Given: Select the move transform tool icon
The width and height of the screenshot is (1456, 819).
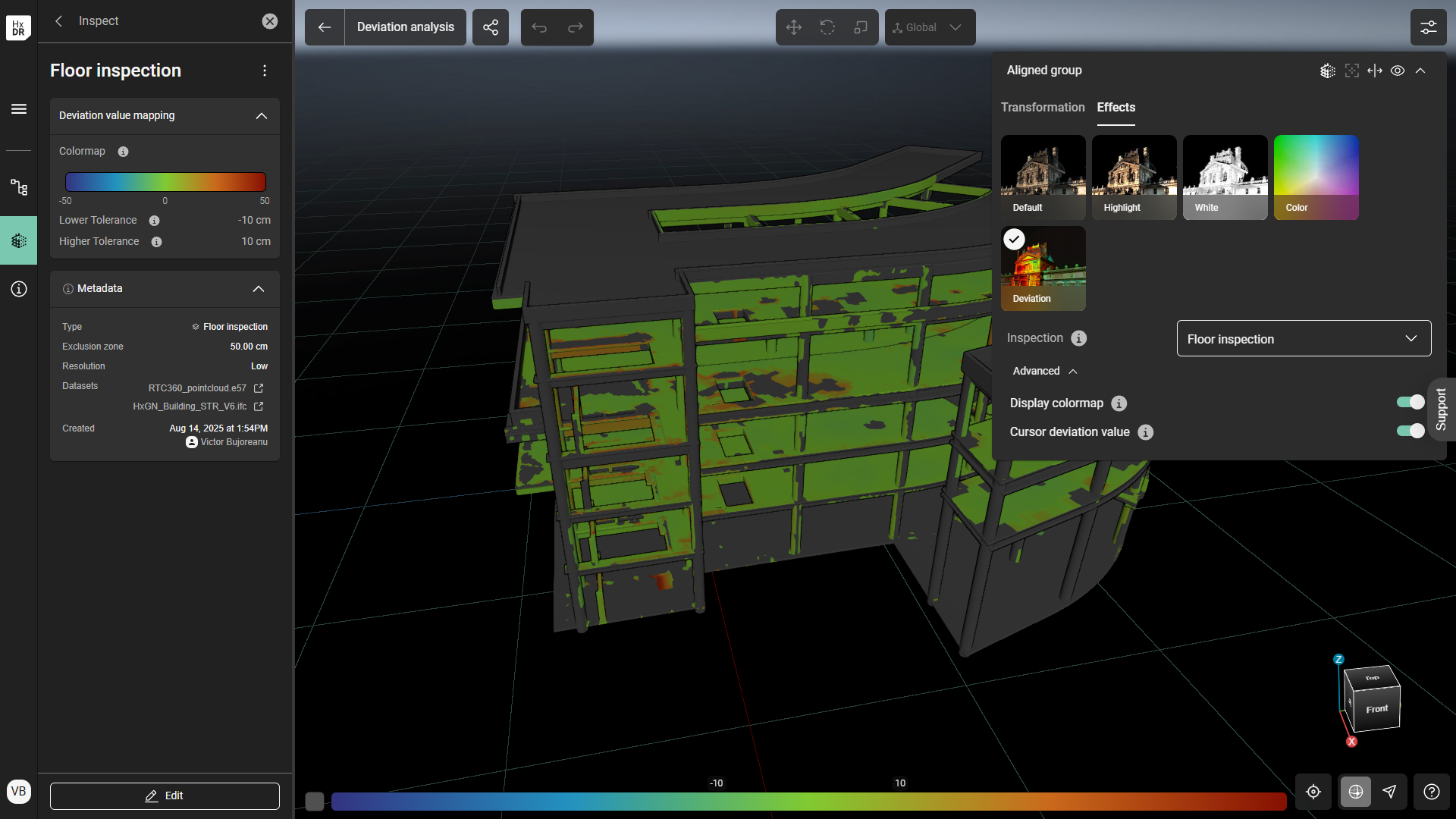Looking at the screenshot, I should tap(793, 27).
